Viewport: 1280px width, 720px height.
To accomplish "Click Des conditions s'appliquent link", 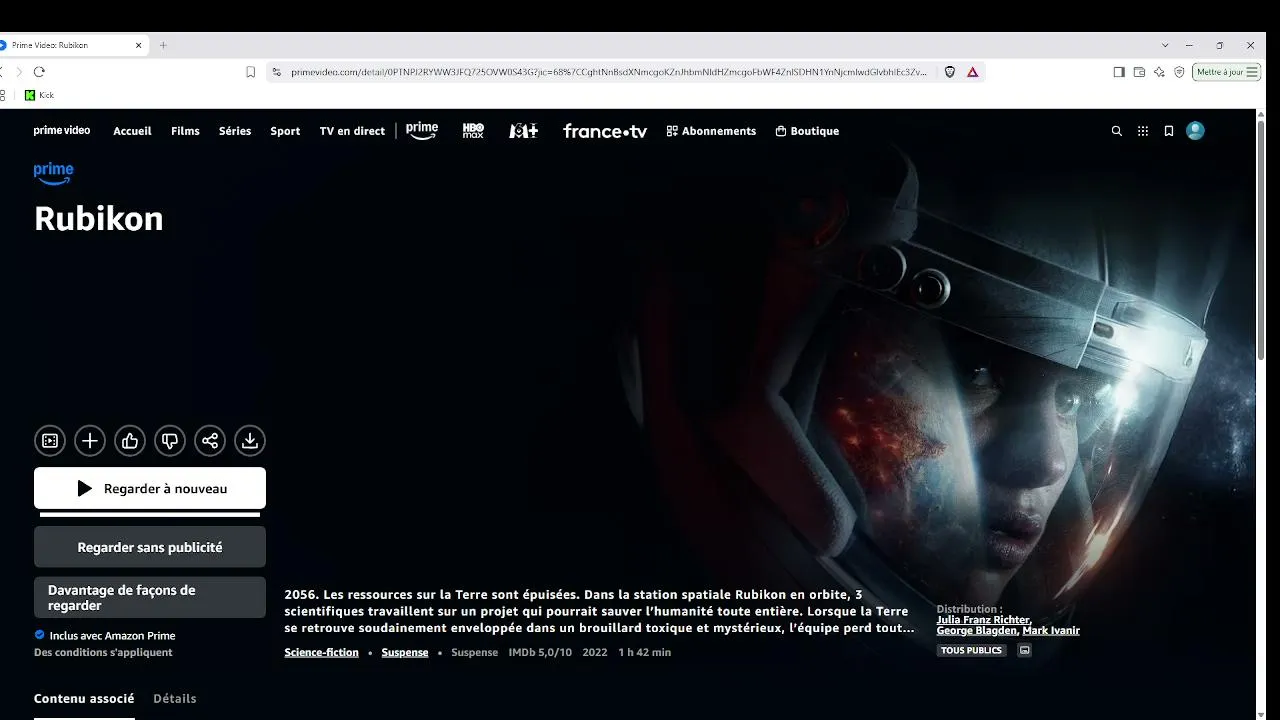I will coord(103,652).
